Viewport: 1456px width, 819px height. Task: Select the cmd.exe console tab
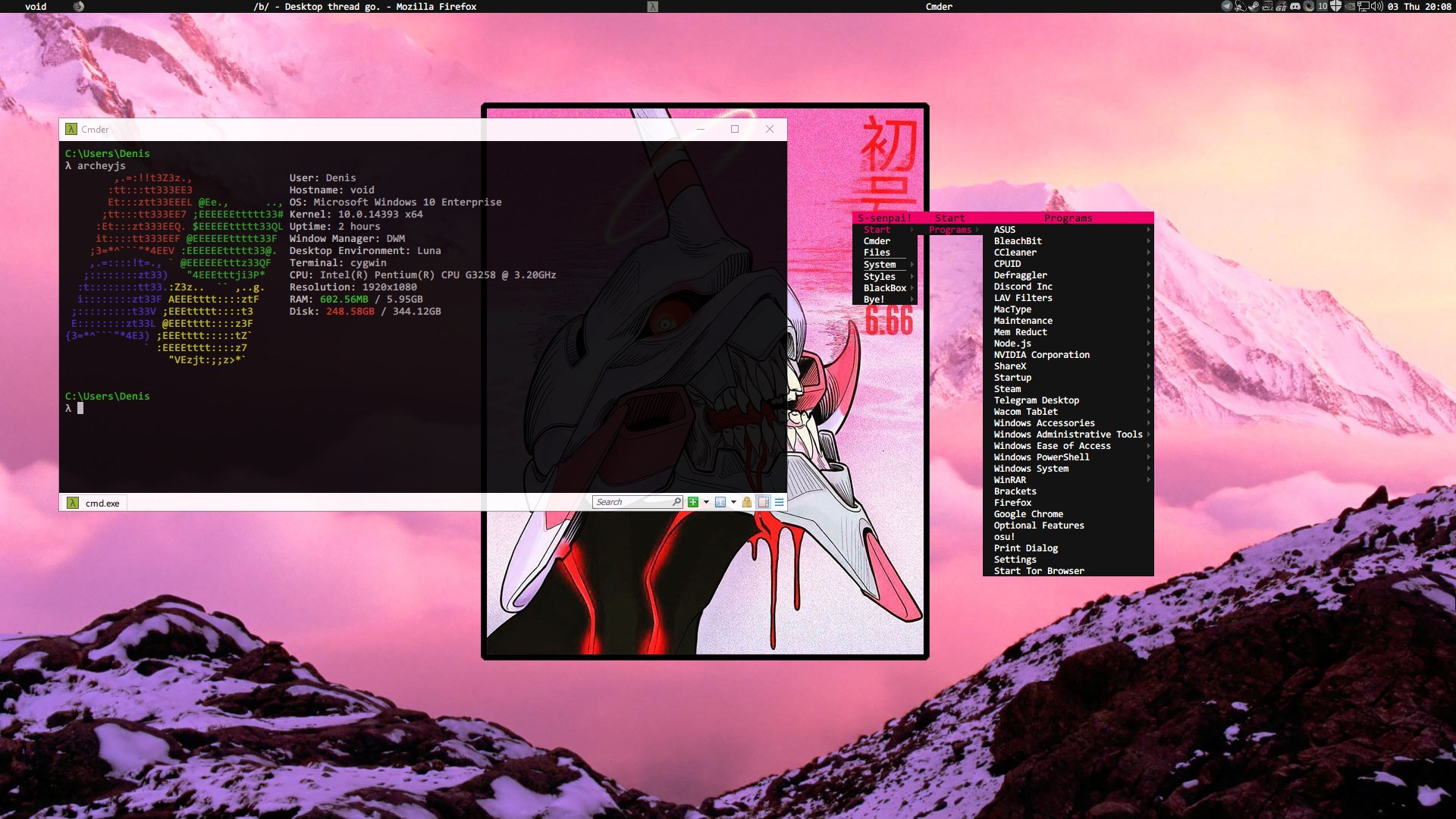click(94, 503)
